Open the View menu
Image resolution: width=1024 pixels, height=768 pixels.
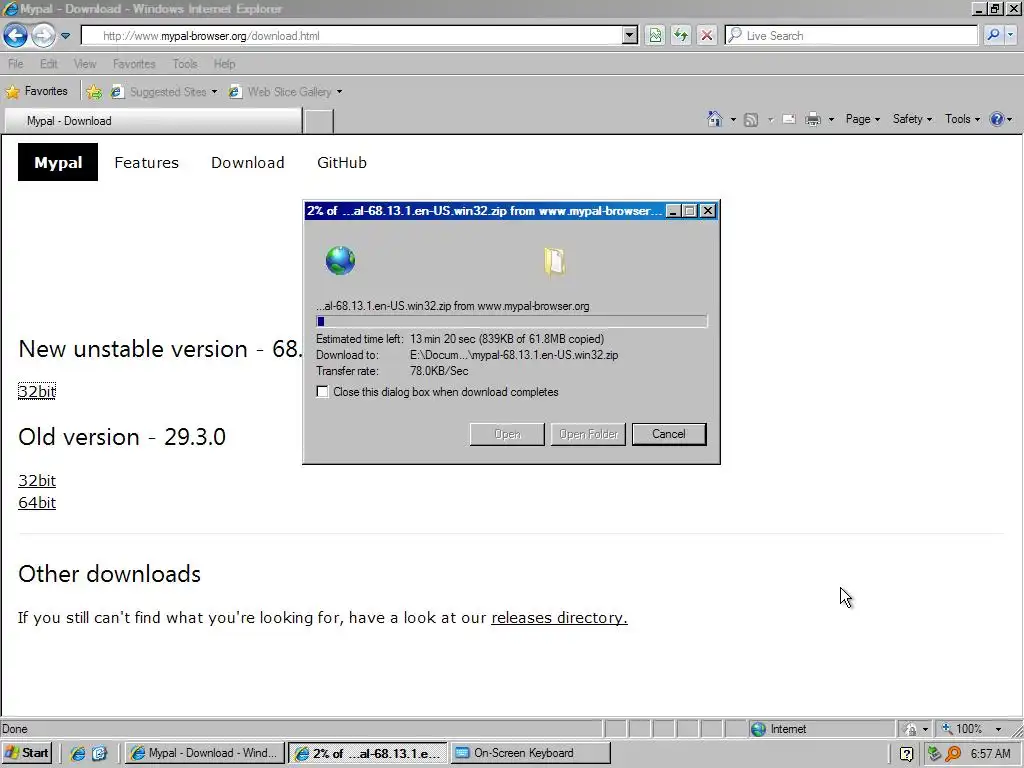click(85, 64)
